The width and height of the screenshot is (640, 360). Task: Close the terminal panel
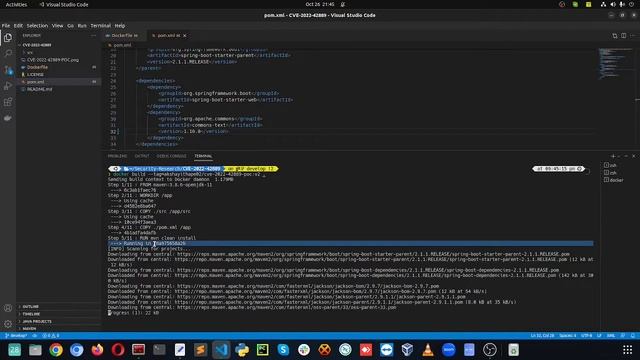coord(633,156)
